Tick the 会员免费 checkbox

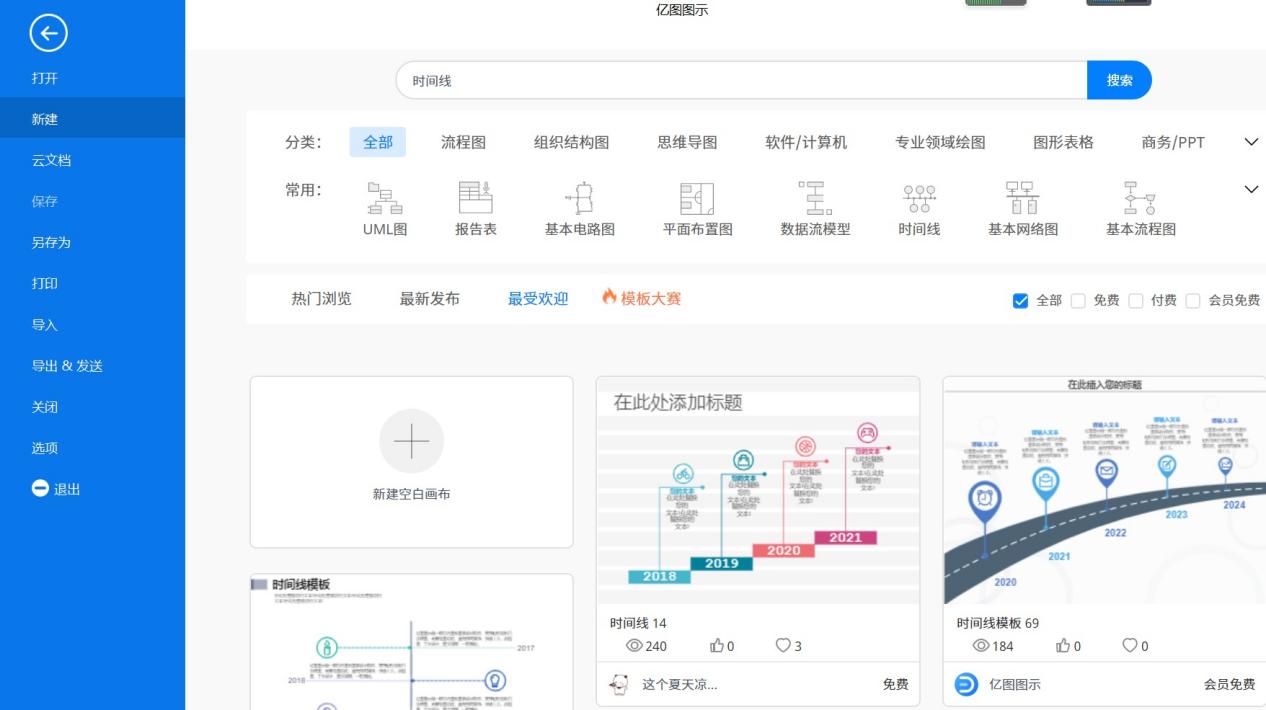pos(1192,301)
